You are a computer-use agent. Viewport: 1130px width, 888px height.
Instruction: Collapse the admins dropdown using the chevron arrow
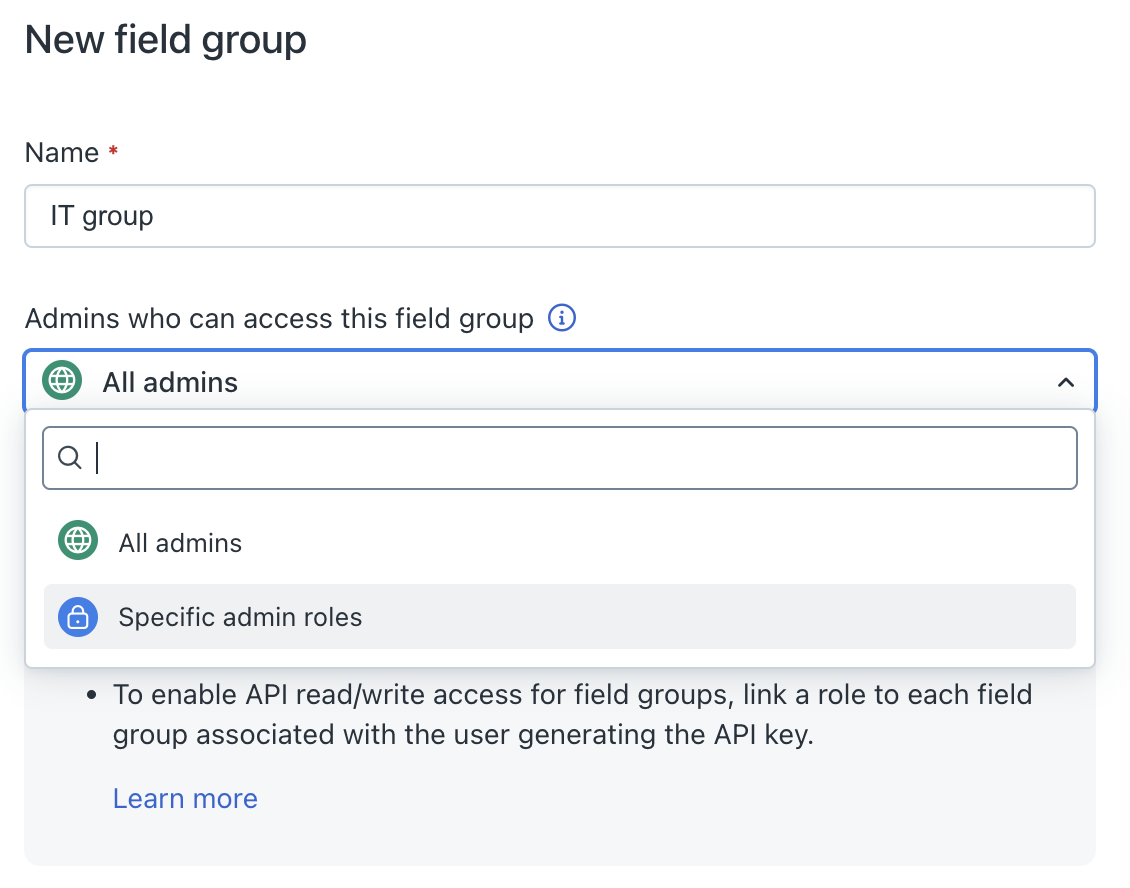tap(1066, 382)
